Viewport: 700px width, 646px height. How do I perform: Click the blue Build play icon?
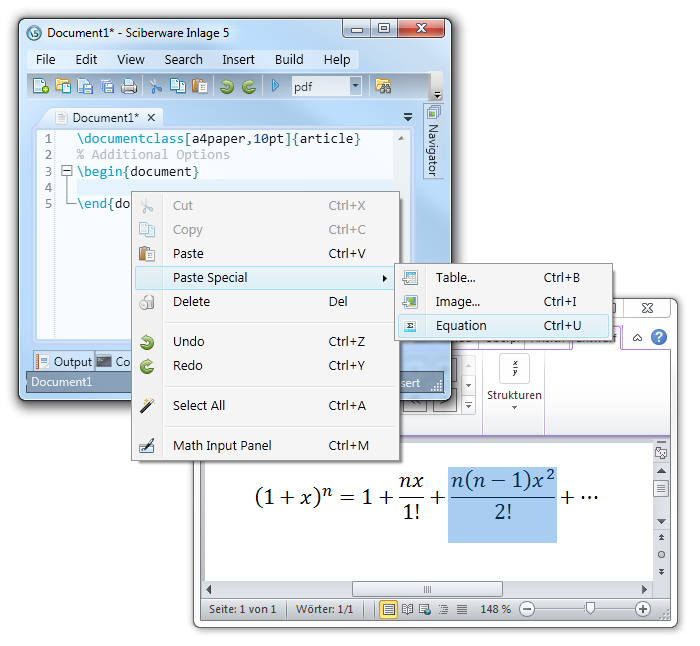click(275, 85)
